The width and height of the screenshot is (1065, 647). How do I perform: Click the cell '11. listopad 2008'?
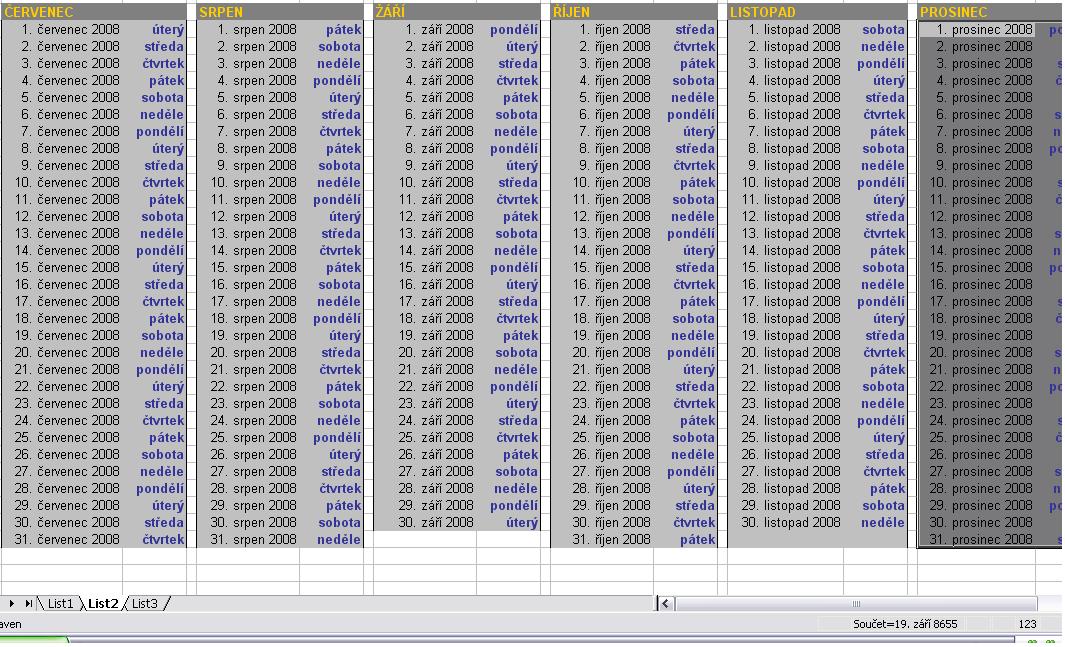[x=786, y=200]
